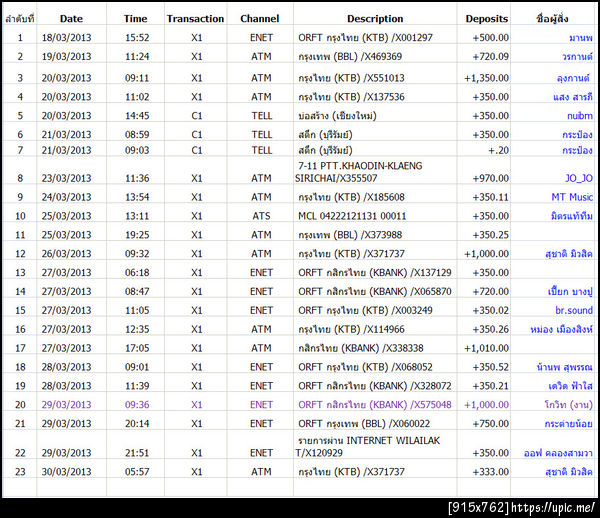Click the time 05:57 cell
This screenshot has width=600, height=518.
tap(137, 472)
